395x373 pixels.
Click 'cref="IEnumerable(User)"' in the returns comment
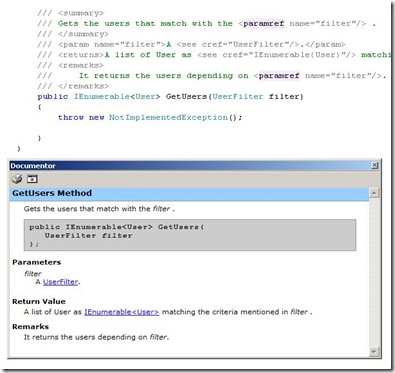point(284,55)
